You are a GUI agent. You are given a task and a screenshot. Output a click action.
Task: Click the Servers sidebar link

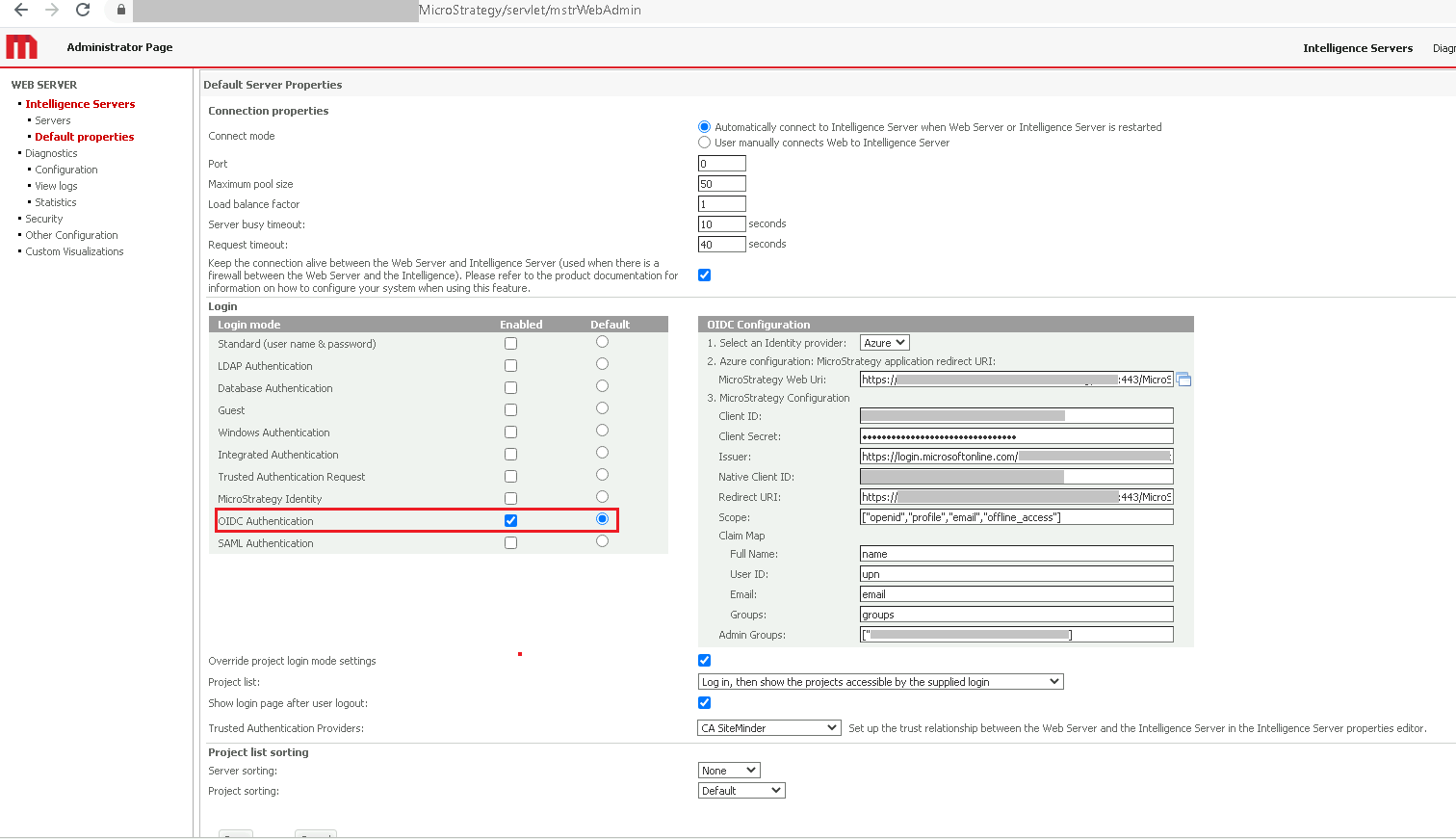53,120
